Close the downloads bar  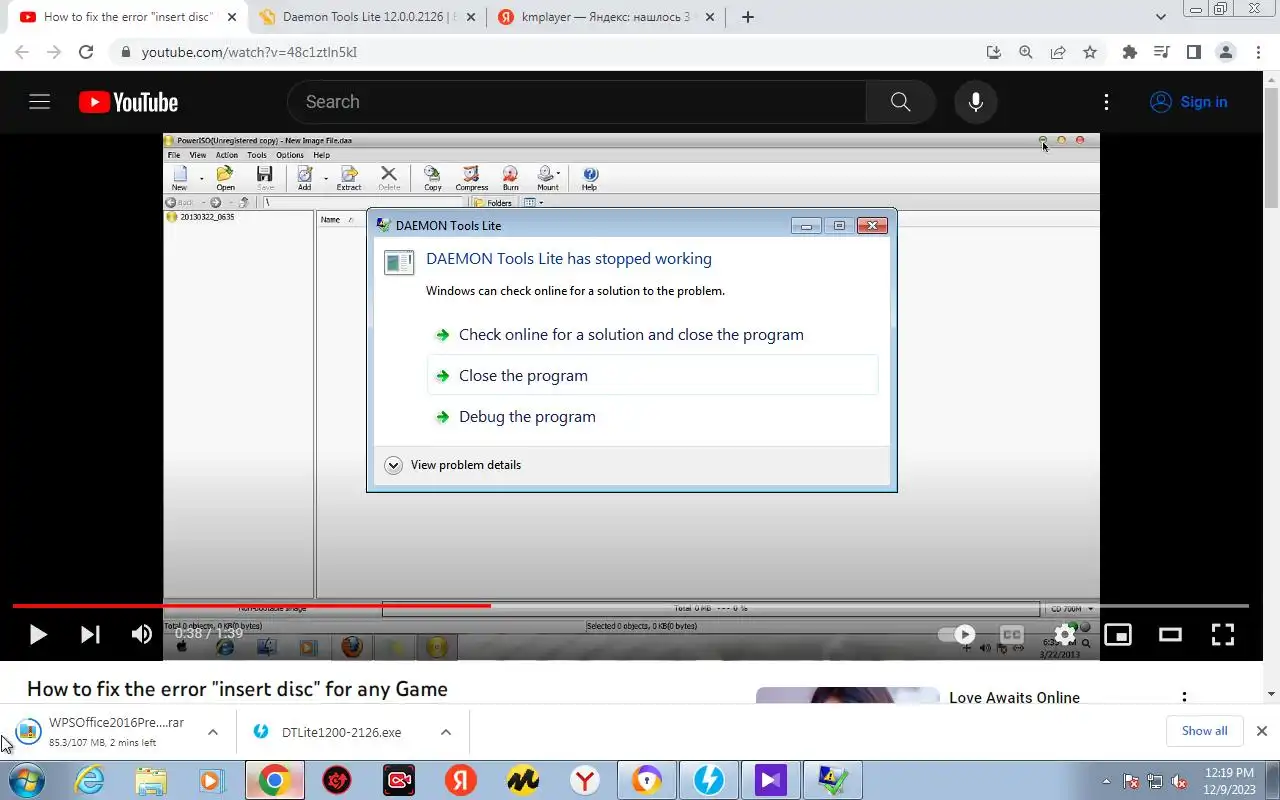point(1261,731)
